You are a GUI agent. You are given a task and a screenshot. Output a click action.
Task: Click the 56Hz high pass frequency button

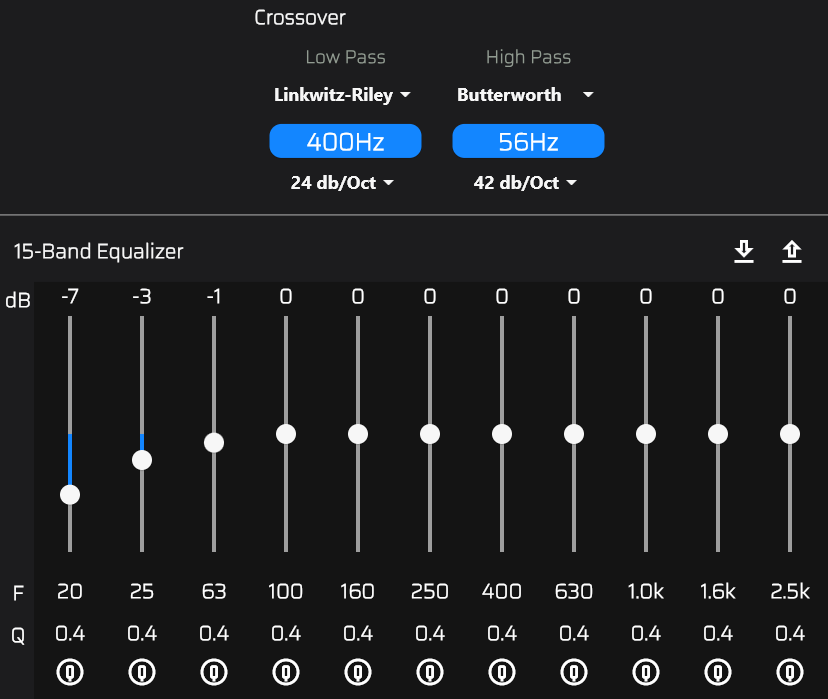pyautogui.click(x=528, y=141)
